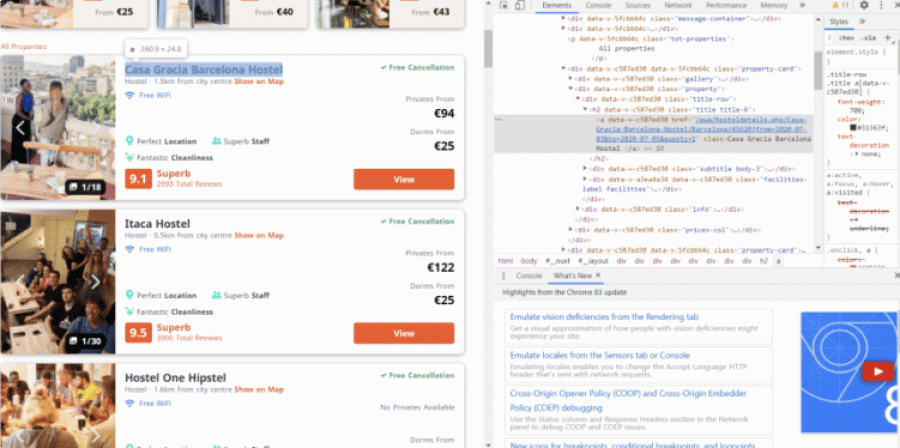
Task: Switch to the Elements panel tab
Action: (556, 6)
